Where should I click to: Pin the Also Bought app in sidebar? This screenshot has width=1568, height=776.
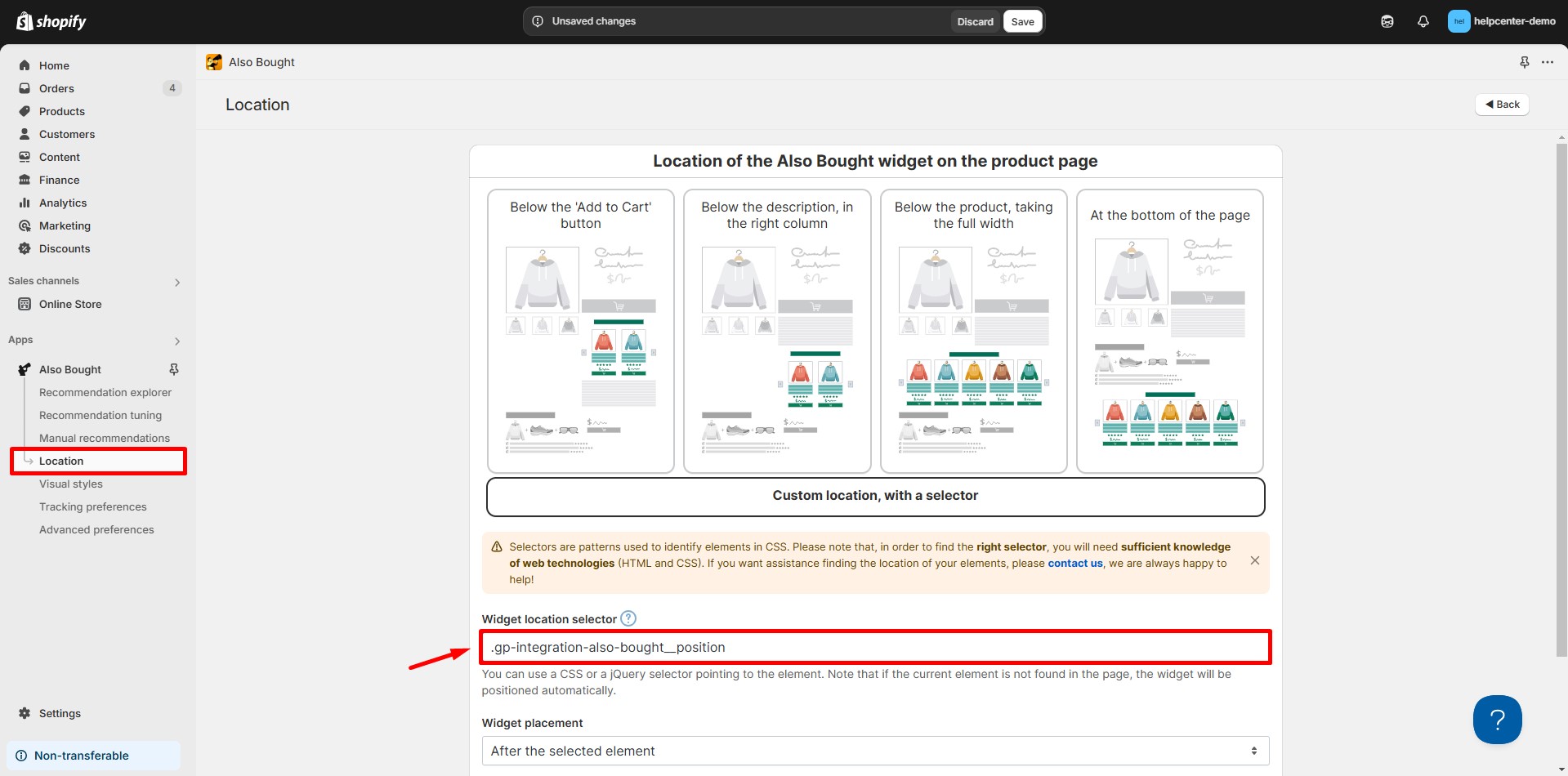click(173, 369)
